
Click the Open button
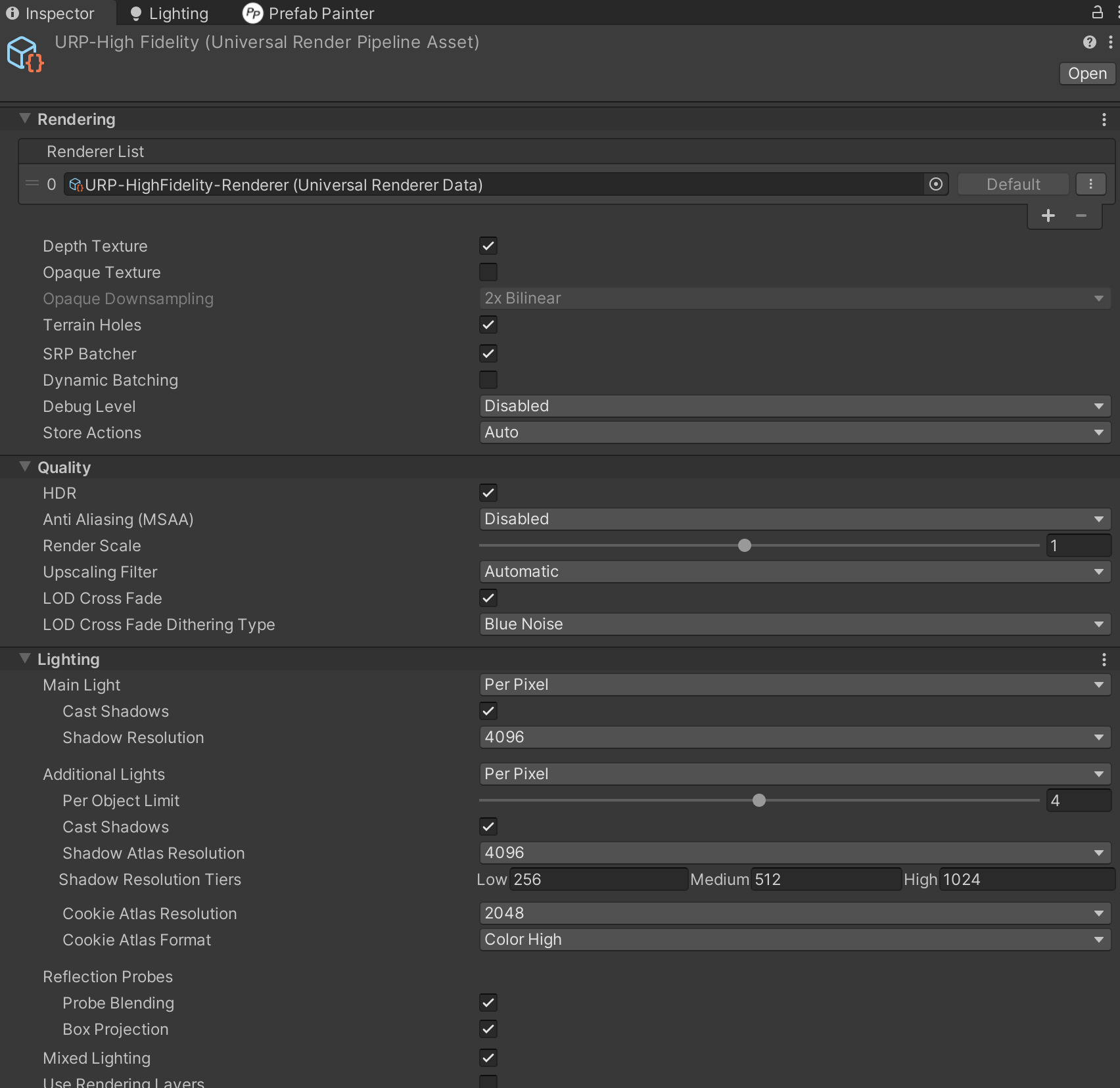(1087, 74)
